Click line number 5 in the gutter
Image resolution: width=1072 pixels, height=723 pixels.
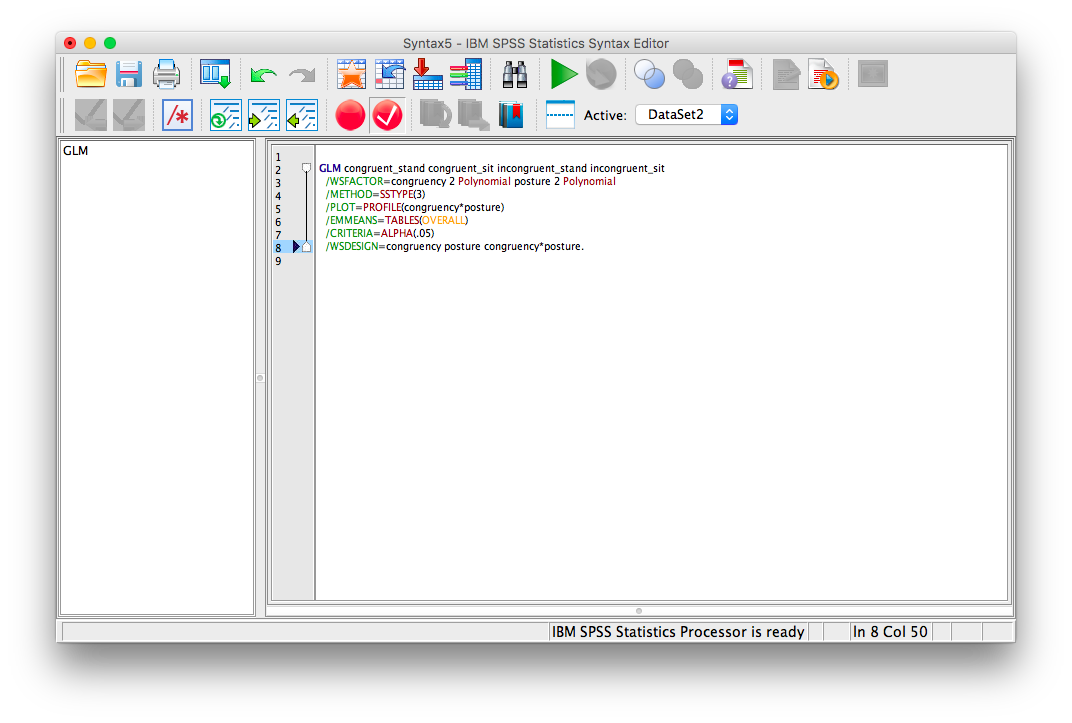[278, 209]
